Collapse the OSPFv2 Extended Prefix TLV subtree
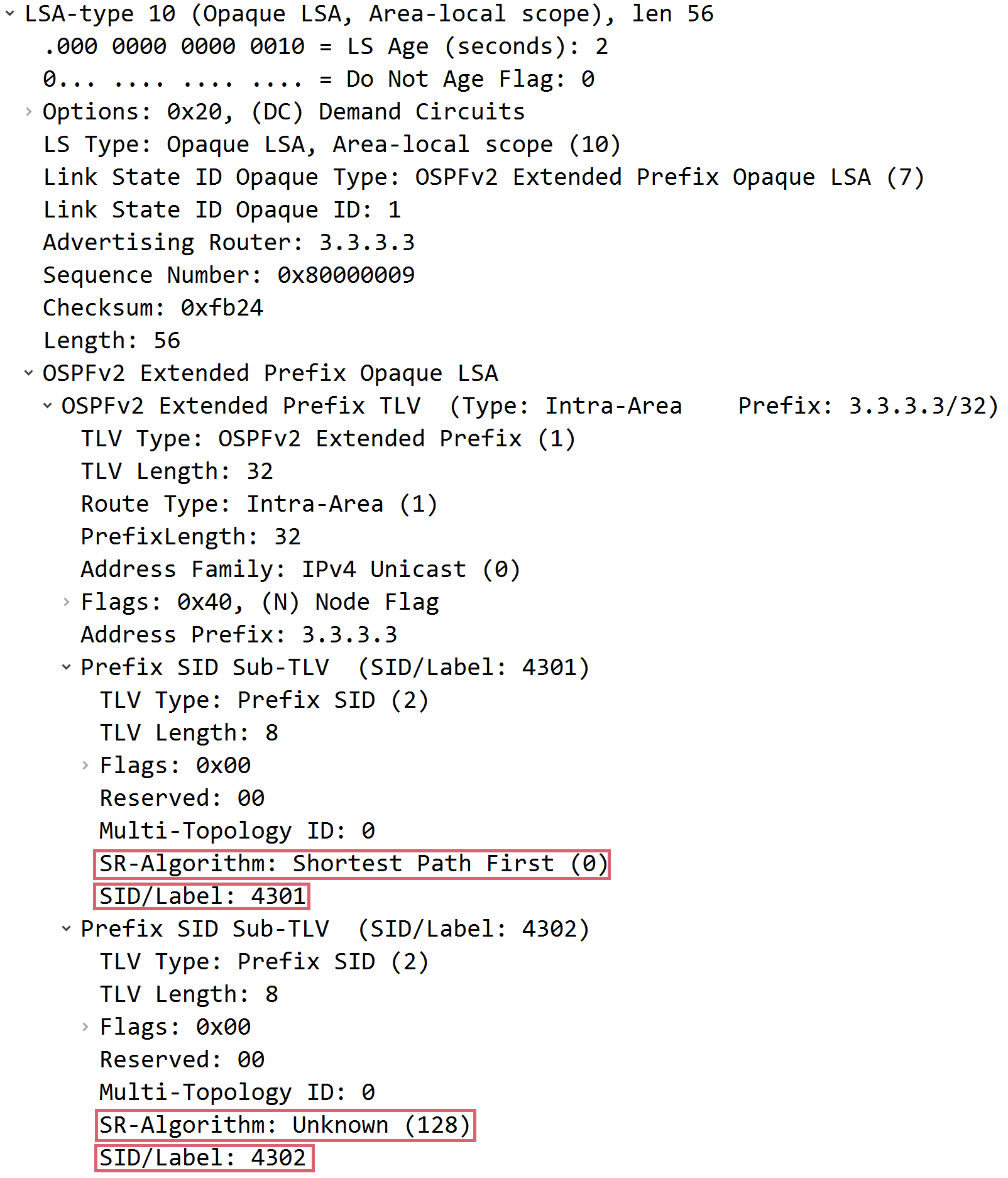The image size is (1008, 1178). (x=47, y=405)
